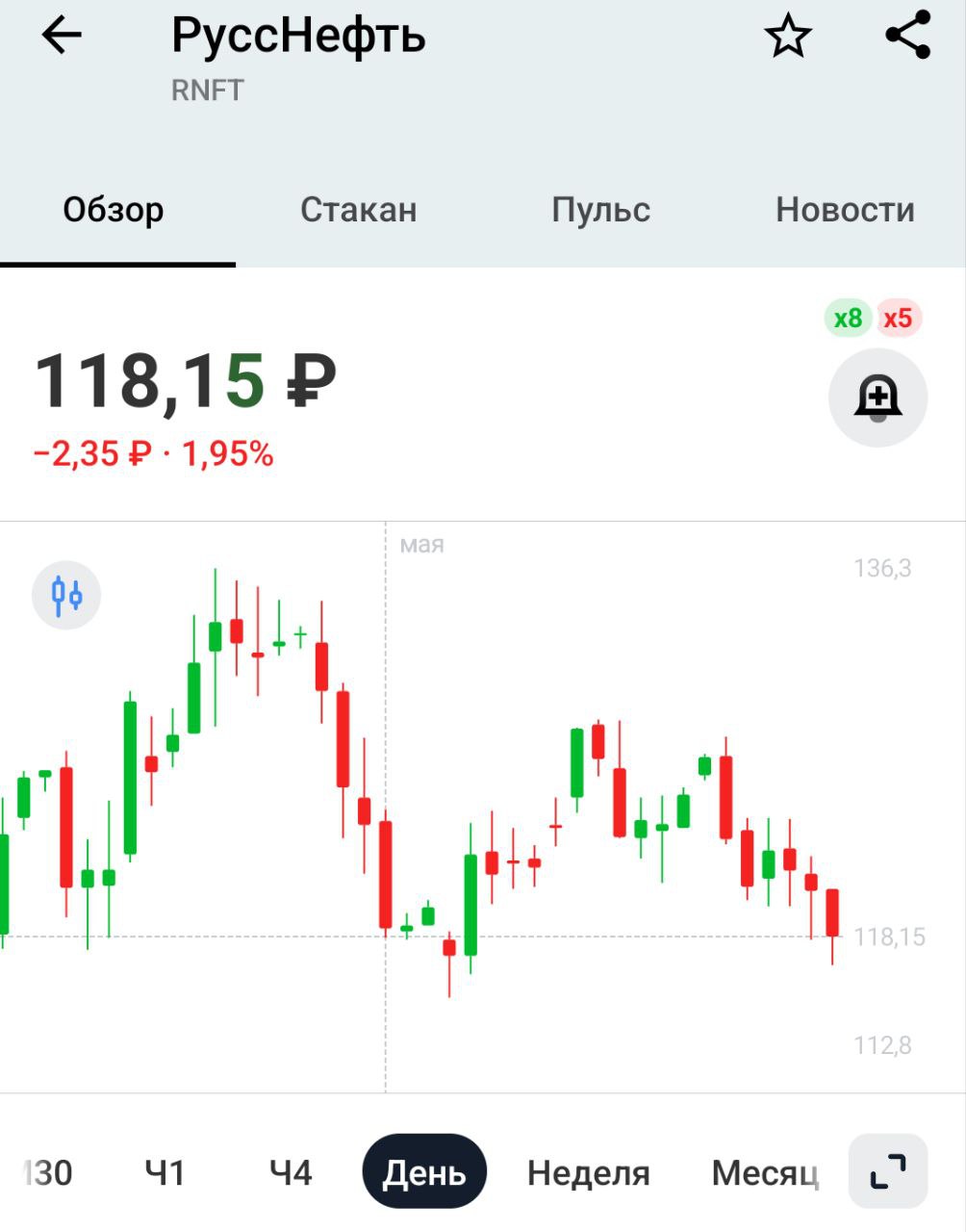Add РуссНефть to favorites with star
Viewport: 966px width, 1232px height.
788,37
